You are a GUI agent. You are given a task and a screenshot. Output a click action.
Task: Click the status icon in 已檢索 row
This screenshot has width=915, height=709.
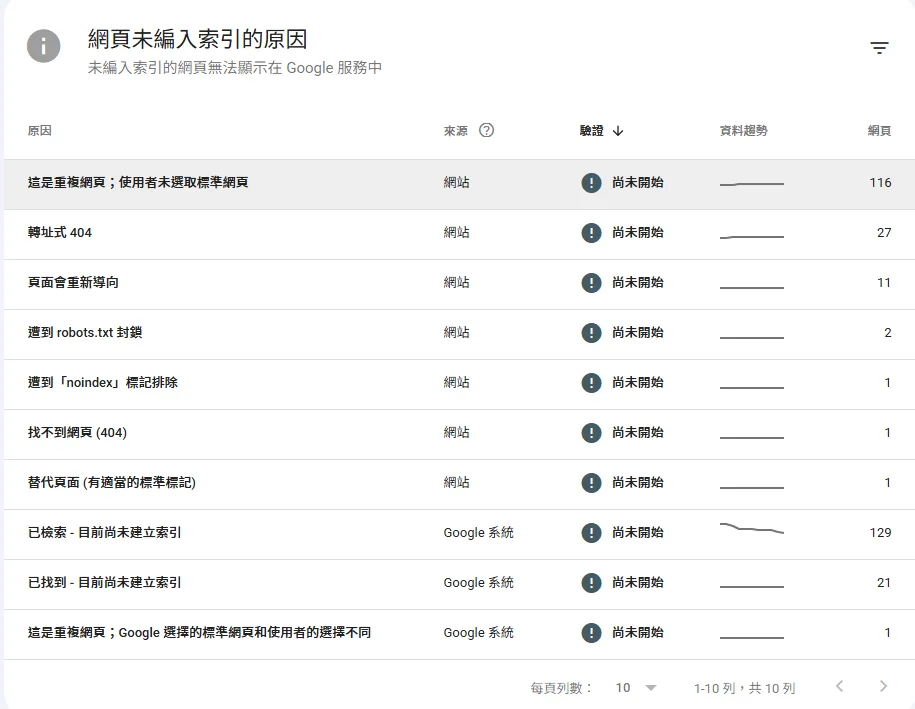[591, 533]
